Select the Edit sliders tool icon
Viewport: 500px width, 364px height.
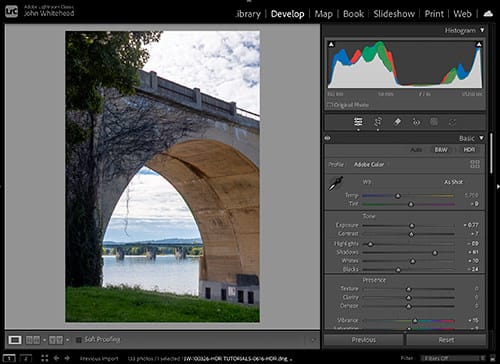(x=358, y=122)
